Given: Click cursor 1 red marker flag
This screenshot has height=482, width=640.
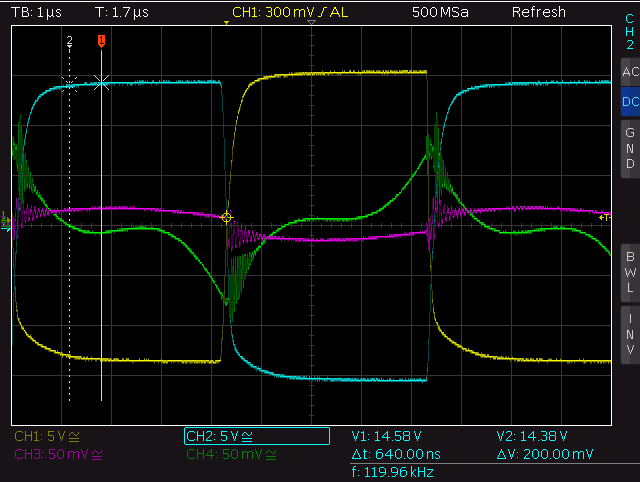Looking at the screenshot, I should coord(101,40).
